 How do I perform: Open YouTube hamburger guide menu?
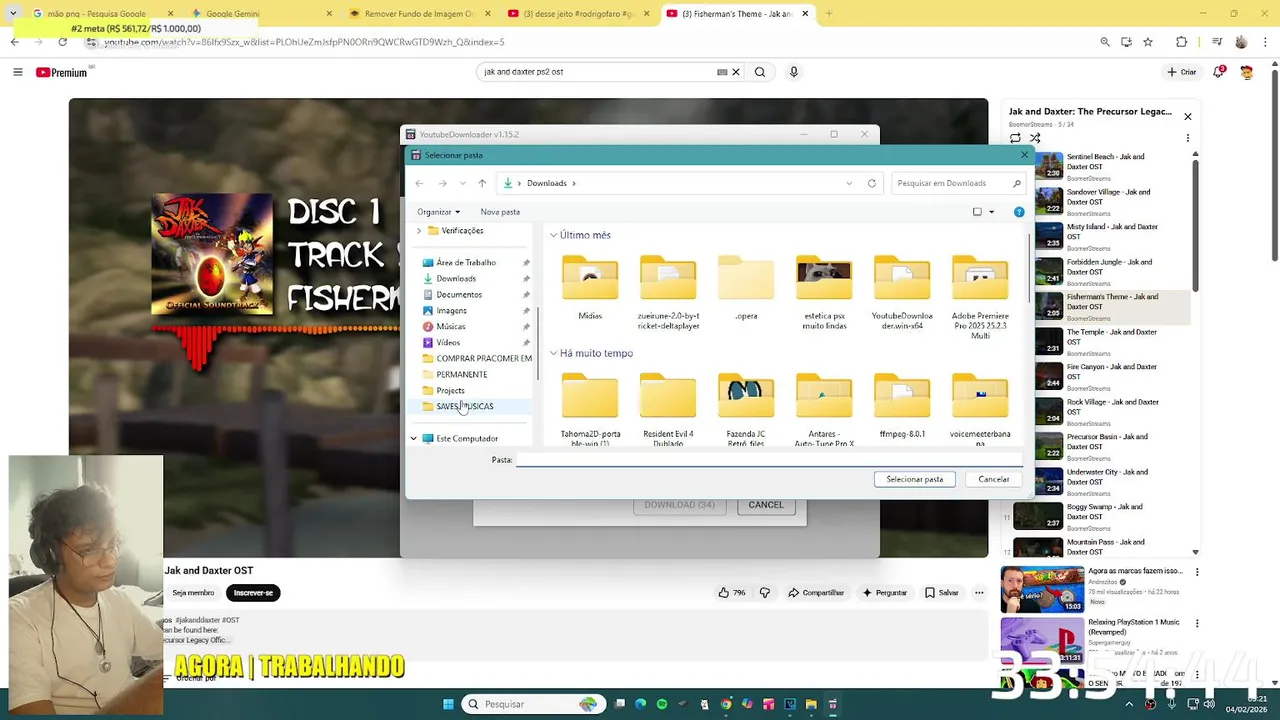click(17, 72)
